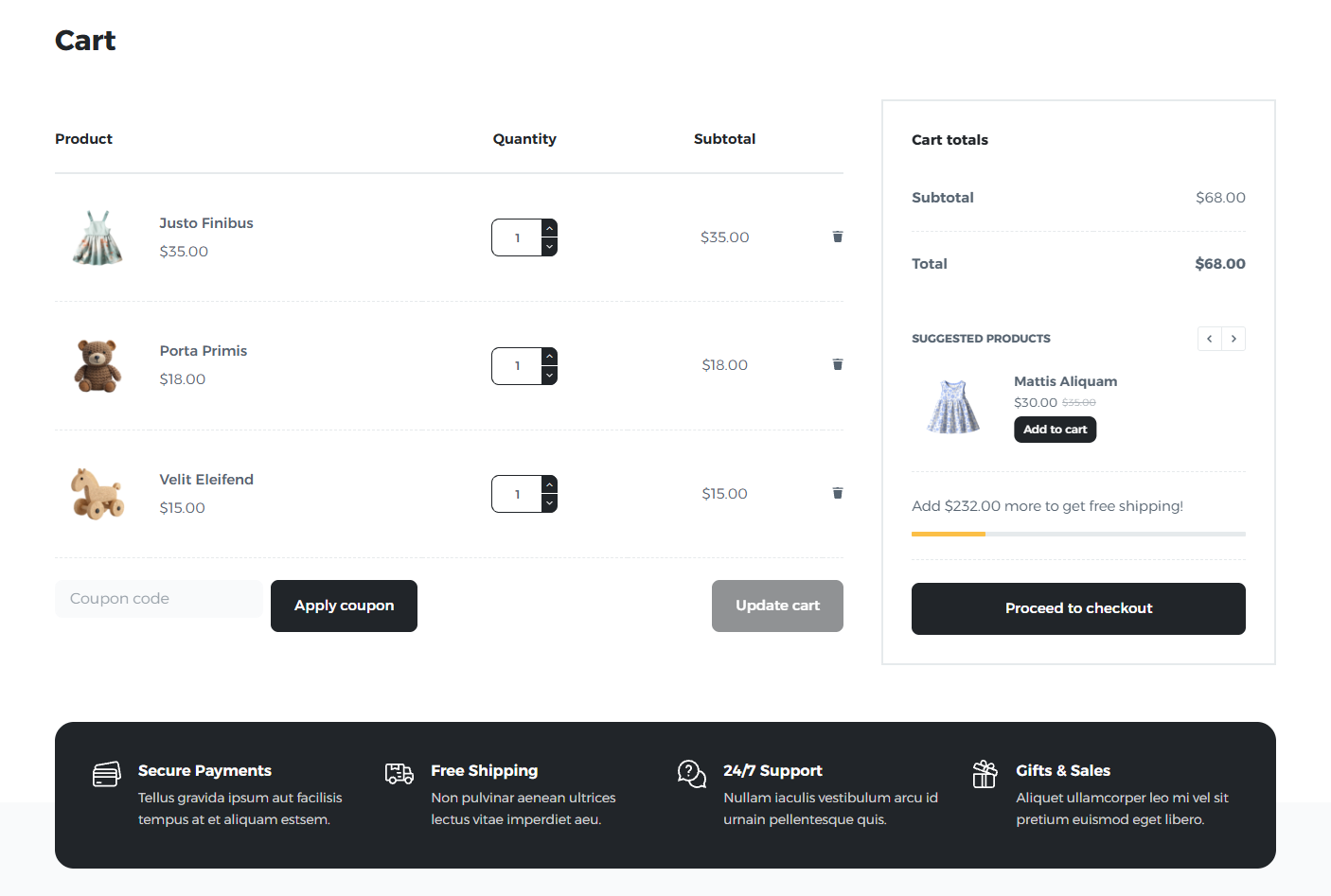Open the teddy bear product image
The width and height of the screenshot is (1331, 896).
point(98,365)
